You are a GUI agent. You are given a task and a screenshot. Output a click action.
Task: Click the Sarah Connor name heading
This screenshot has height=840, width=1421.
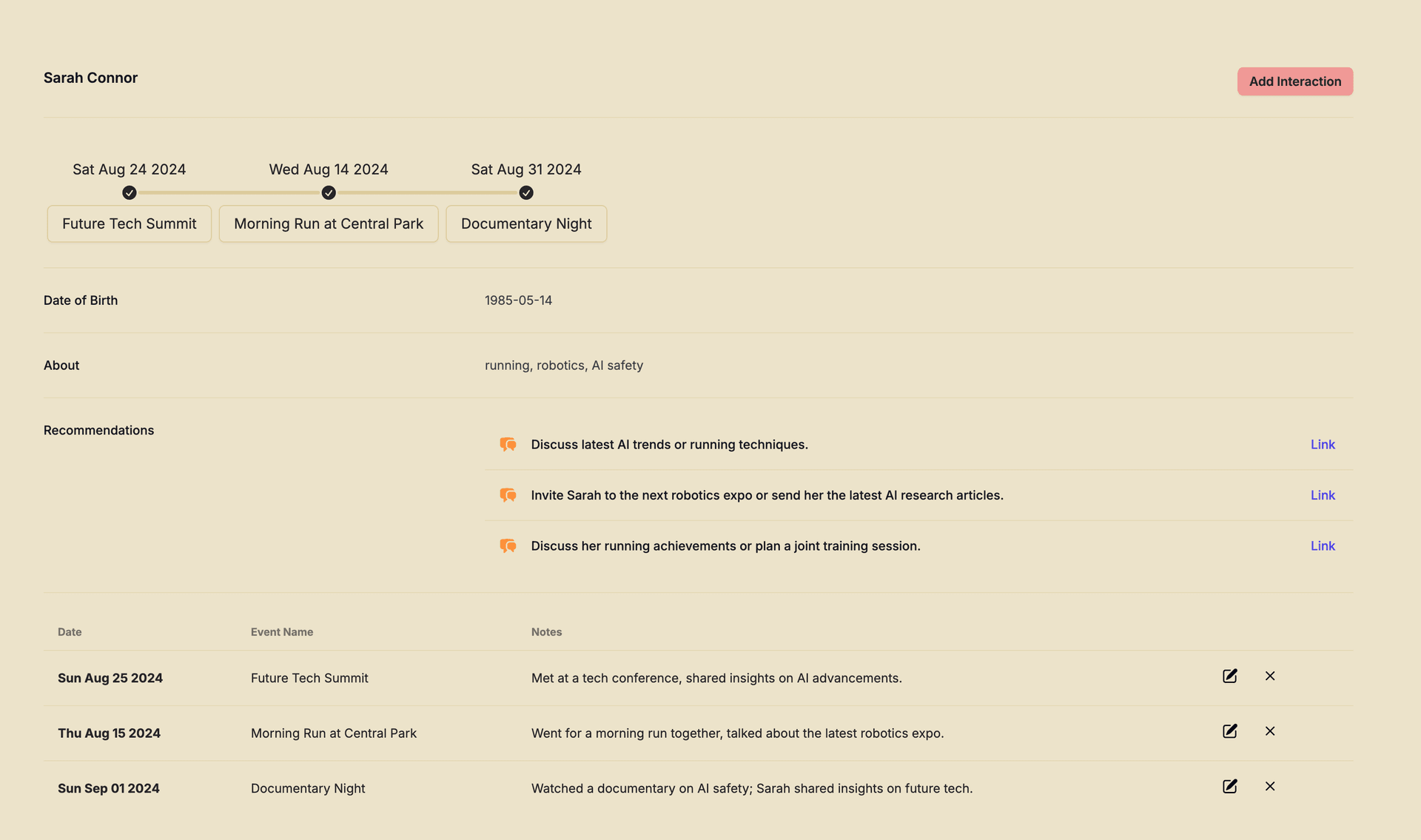point(90,78)
